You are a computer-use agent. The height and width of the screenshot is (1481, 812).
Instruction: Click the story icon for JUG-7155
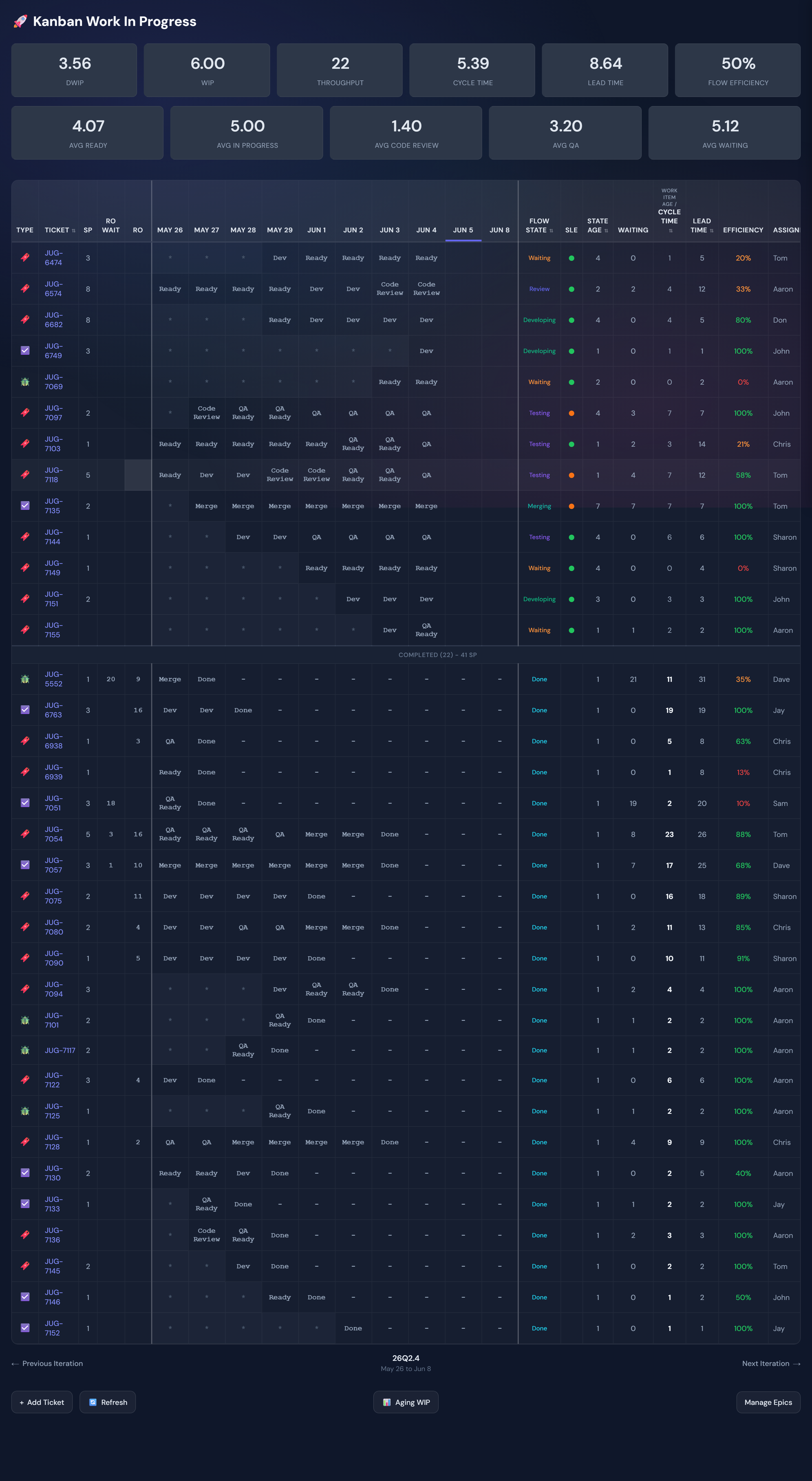click(x=25, y=630)
